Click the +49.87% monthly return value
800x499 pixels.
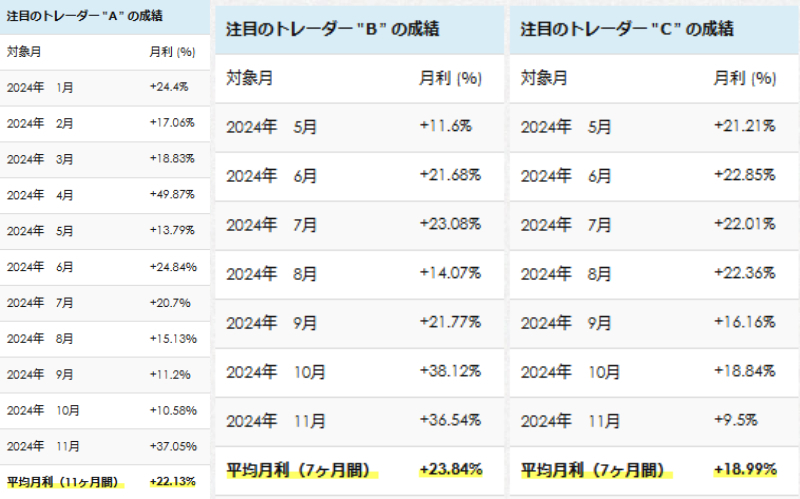click(172, 194)
